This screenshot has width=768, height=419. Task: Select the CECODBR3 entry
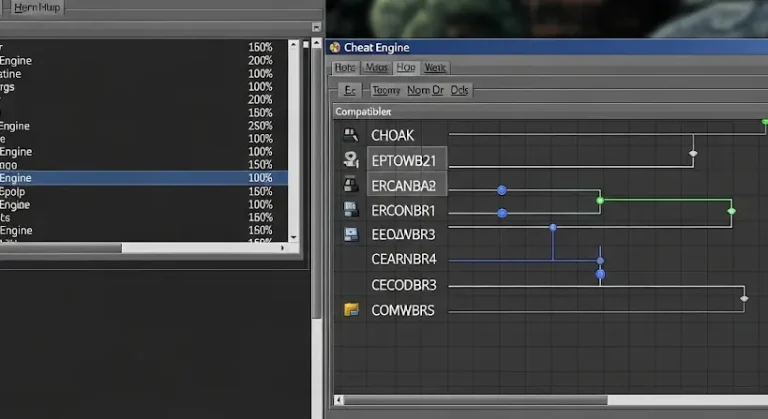click(x=404, y=285)
